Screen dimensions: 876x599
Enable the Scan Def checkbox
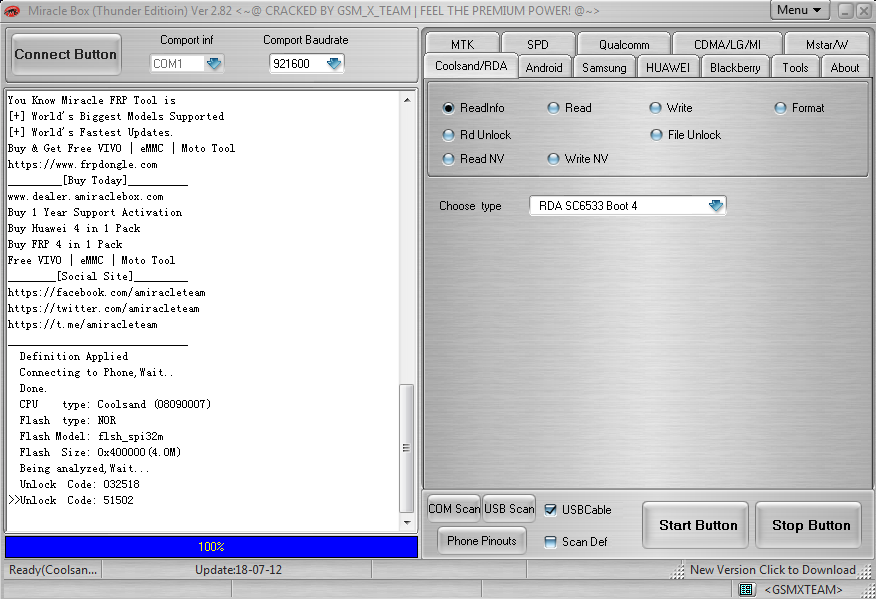click(550, 541)
